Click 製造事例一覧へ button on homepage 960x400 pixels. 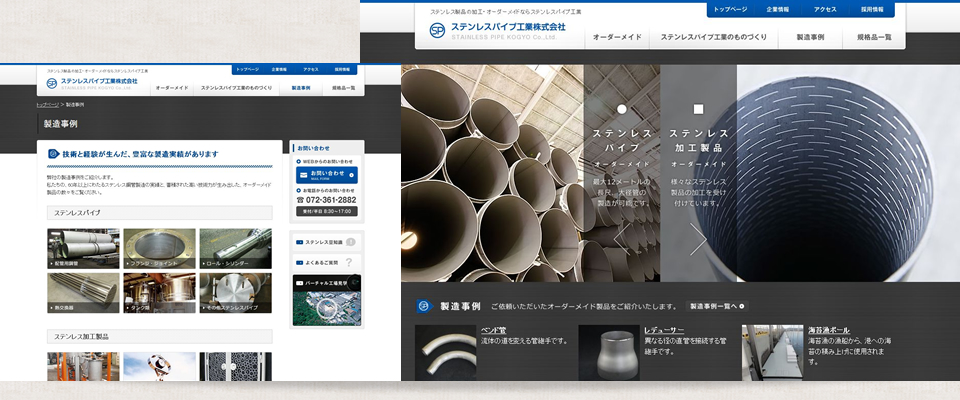717,306
